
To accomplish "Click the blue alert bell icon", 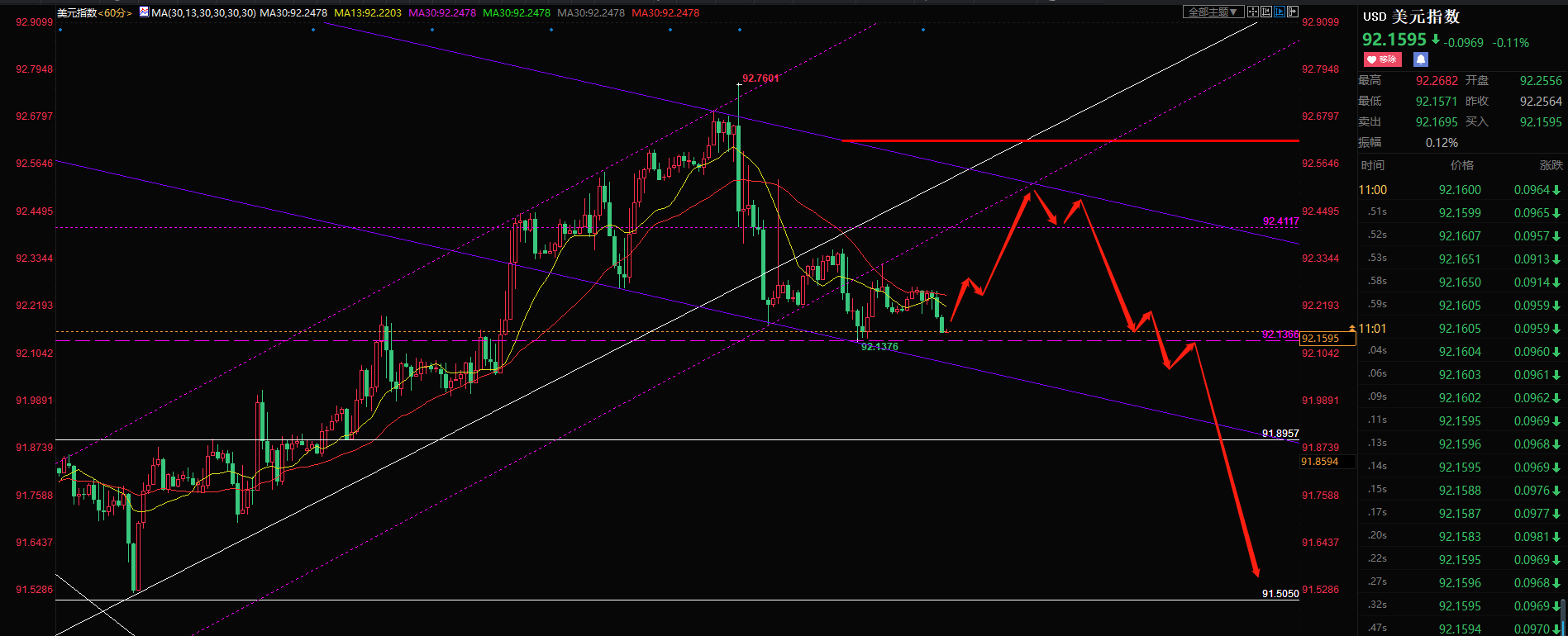I will click(1420, 59).
